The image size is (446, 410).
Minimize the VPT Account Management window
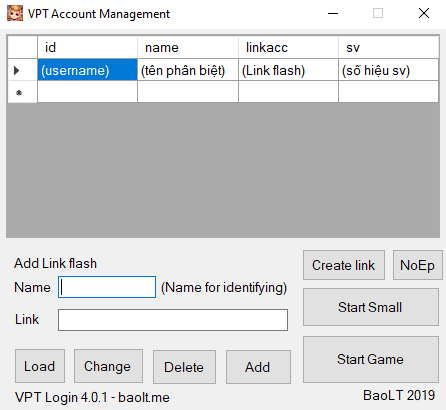333,13
